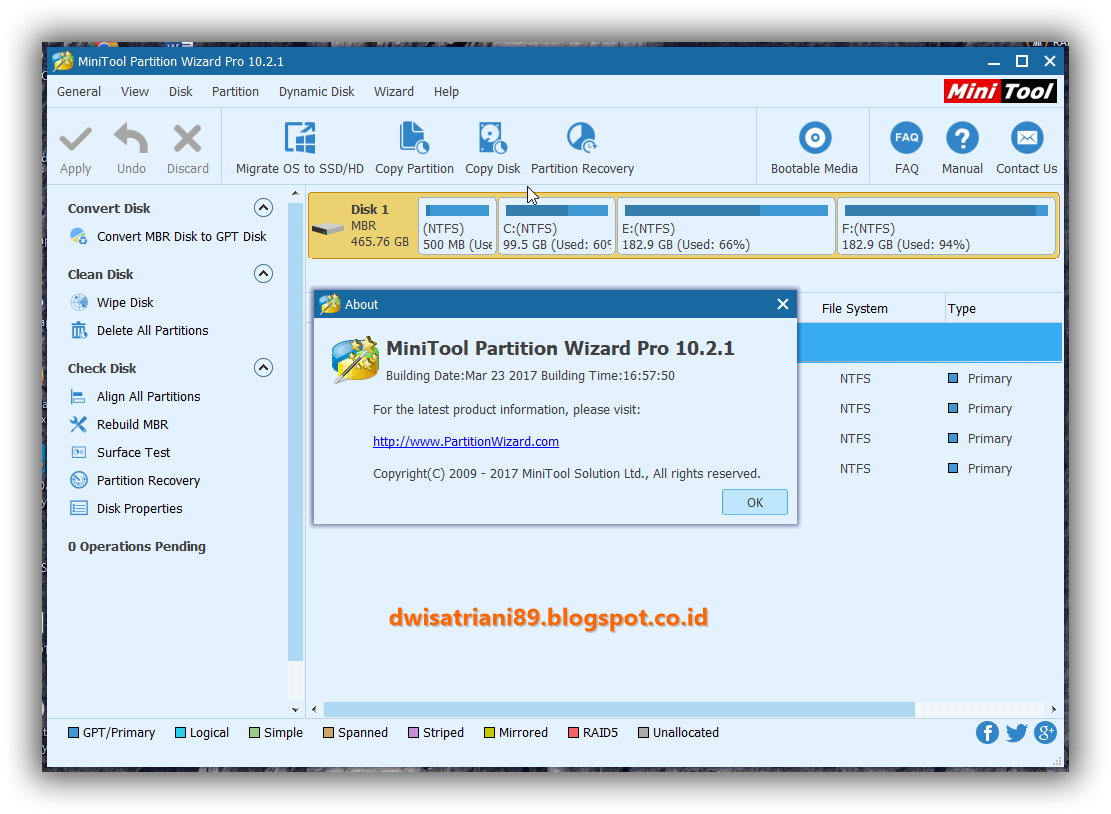Click the Undo arrow icon
This screenshot has height=814, width=1111.
click(x=131, y=138)
